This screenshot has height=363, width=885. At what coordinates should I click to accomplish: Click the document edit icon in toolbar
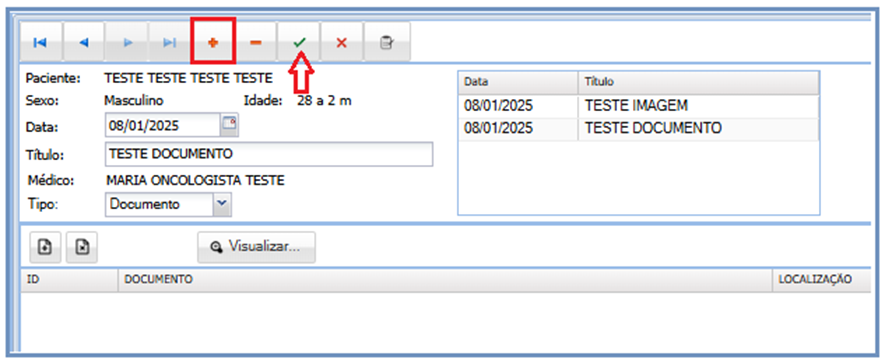[387, 42]
